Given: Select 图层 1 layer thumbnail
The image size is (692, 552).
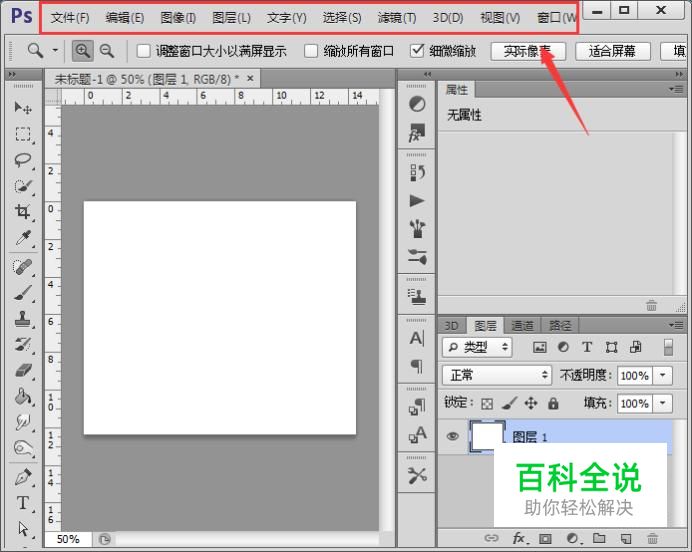Looking at the screenshot, I should click(487, 436).
